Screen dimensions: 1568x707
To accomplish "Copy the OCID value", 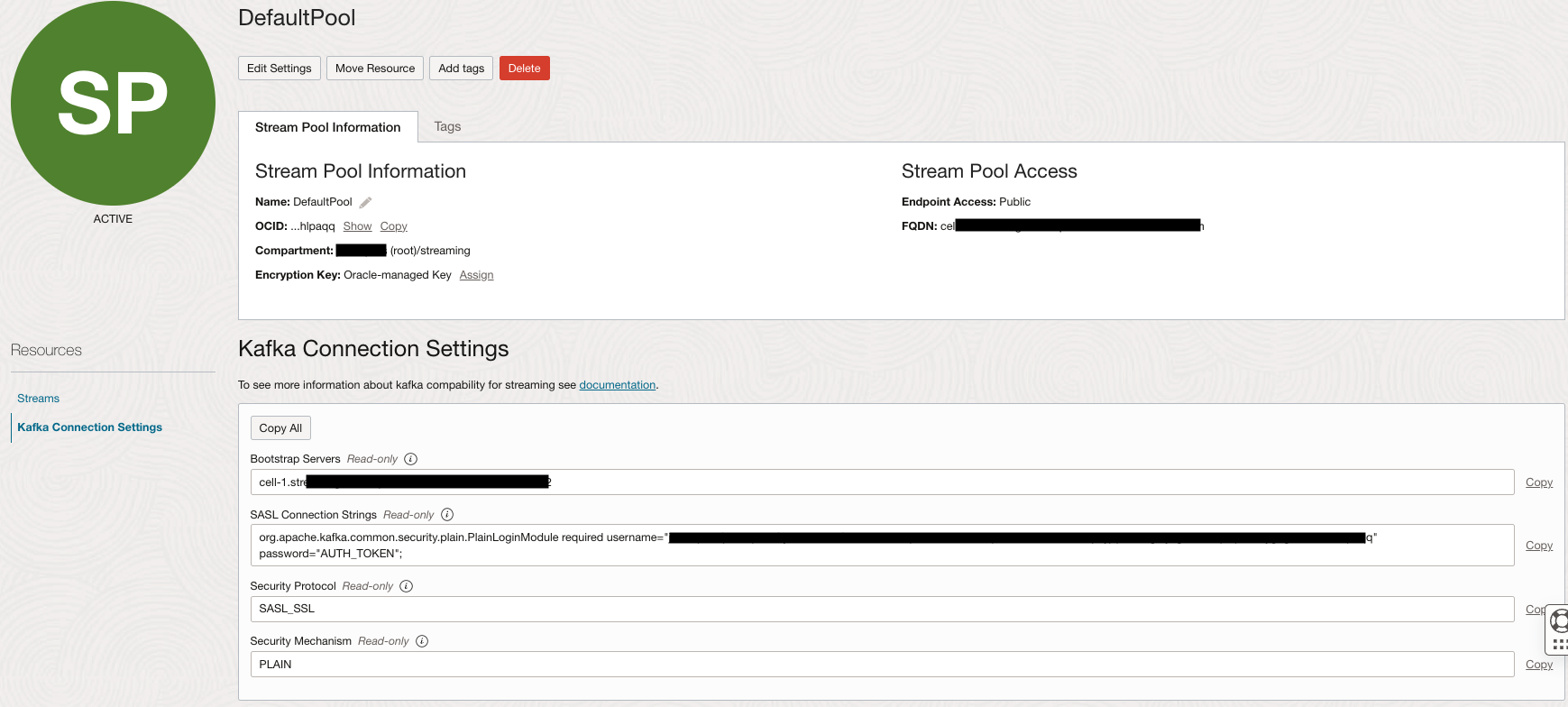I will pos(394,226).
